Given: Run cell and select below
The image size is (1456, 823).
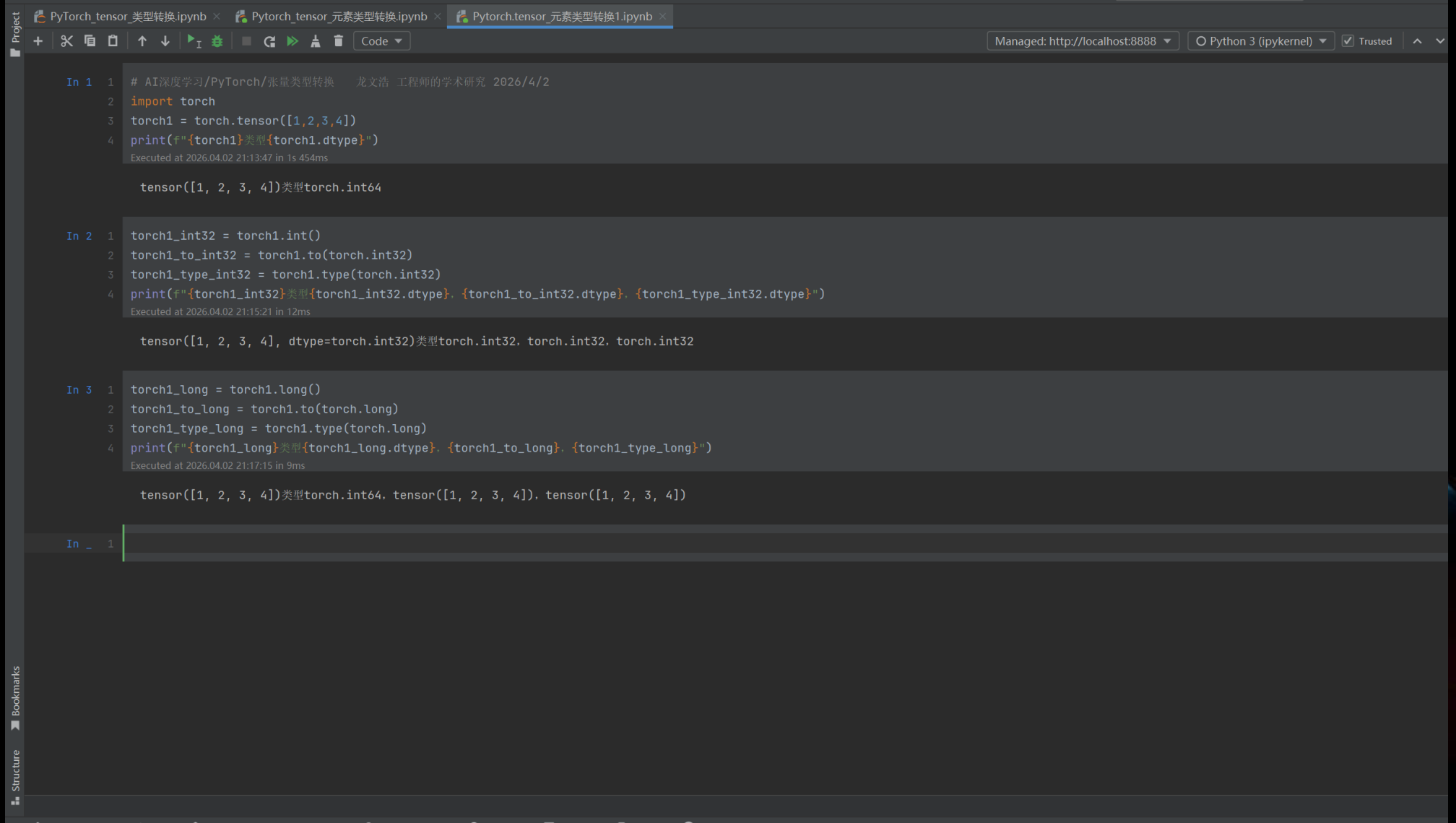Looking at the screenshot, I should [x=194, y=41].
